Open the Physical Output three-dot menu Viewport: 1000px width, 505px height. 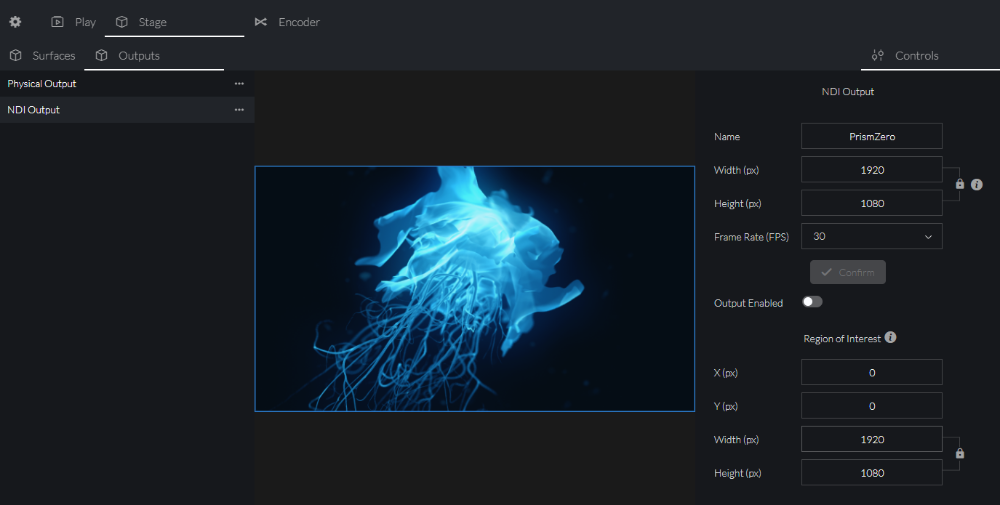pos(239,84)
